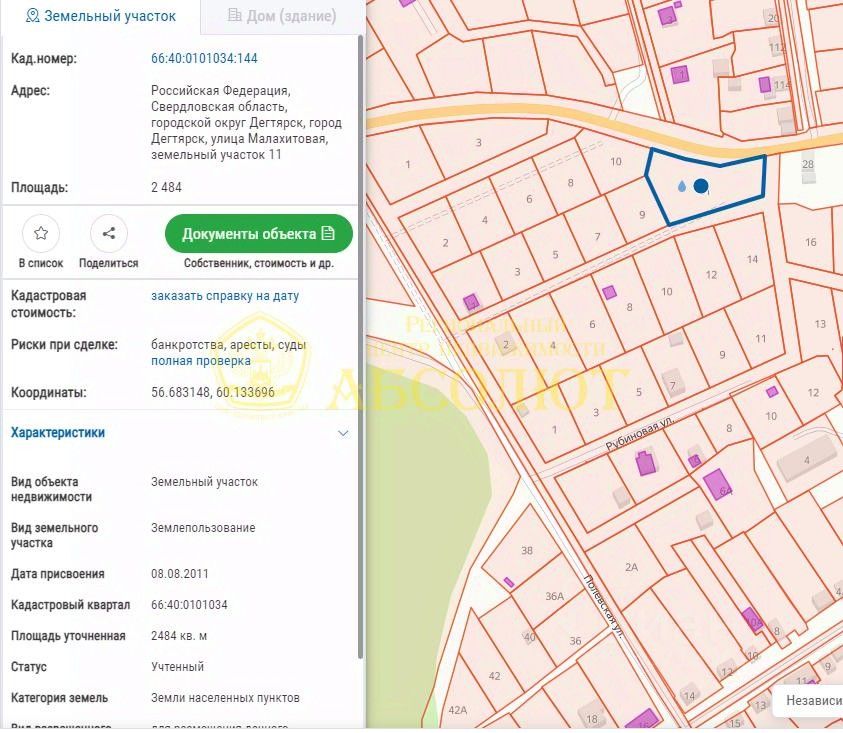843x733 pixels.
Task: Click the share icon
Action: pyautogui.click(x=109, y=233)
